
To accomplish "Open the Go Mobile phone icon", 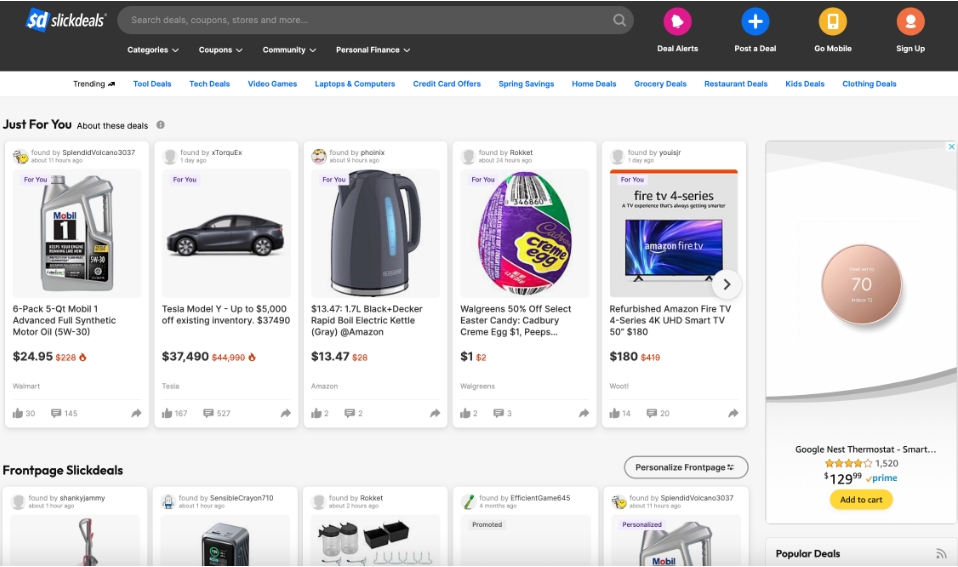I will click(832, 21).
